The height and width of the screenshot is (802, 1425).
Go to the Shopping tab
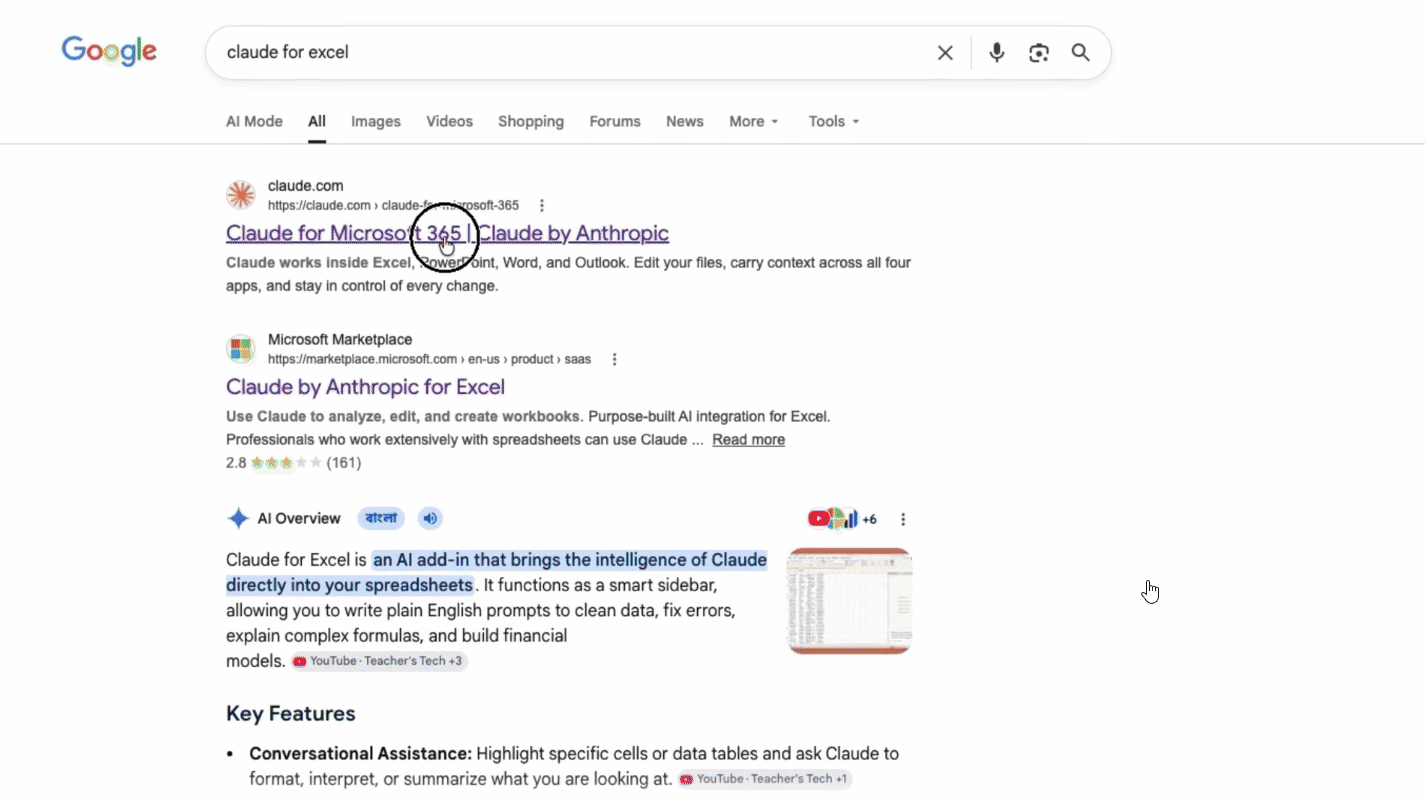coord(531,121)
